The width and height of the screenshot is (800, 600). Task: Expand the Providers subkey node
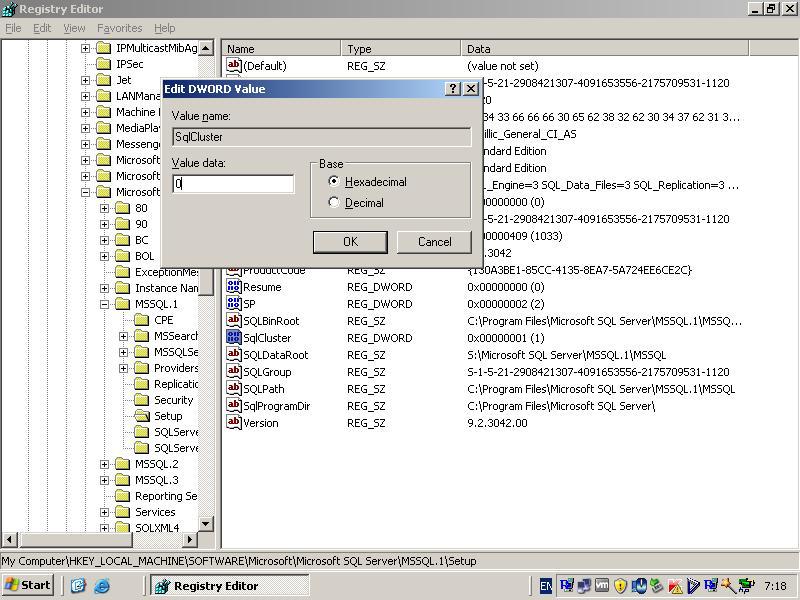coord(123,368)
